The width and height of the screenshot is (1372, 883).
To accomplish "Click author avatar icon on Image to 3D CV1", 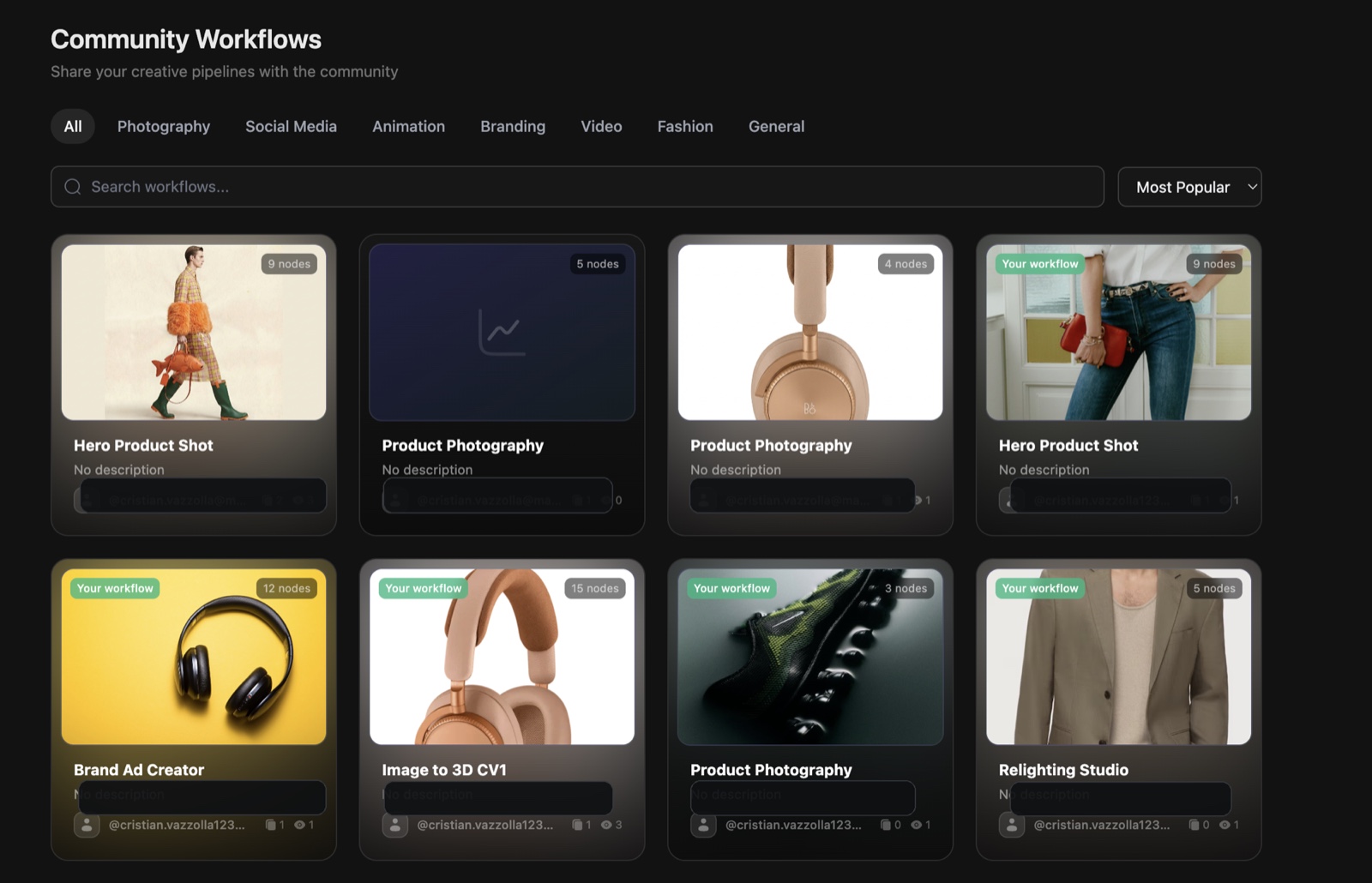I will [x=394, y=825].
